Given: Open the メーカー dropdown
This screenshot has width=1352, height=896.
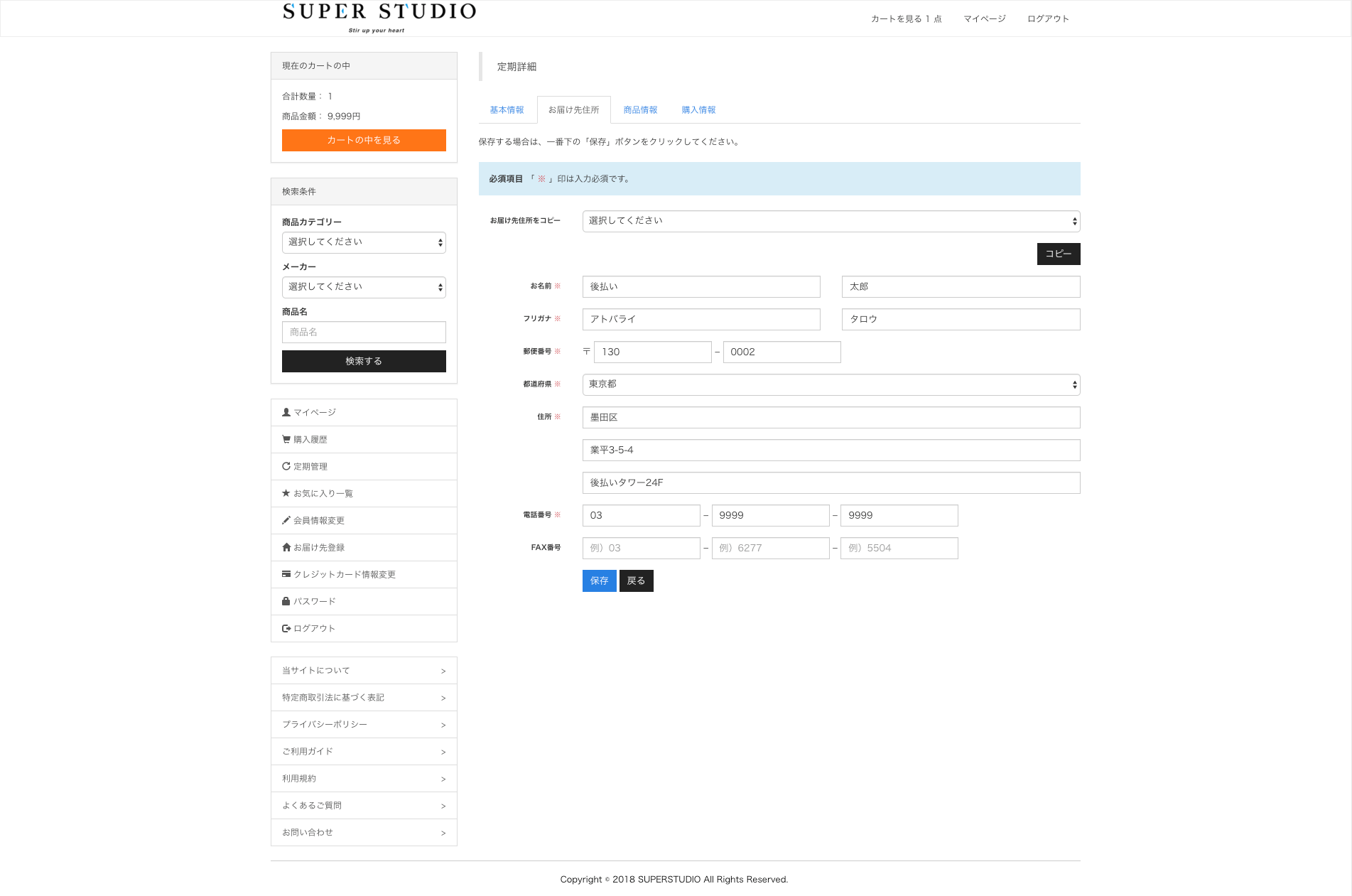Looking at the screenshot, I should click(x=364, y=287).
